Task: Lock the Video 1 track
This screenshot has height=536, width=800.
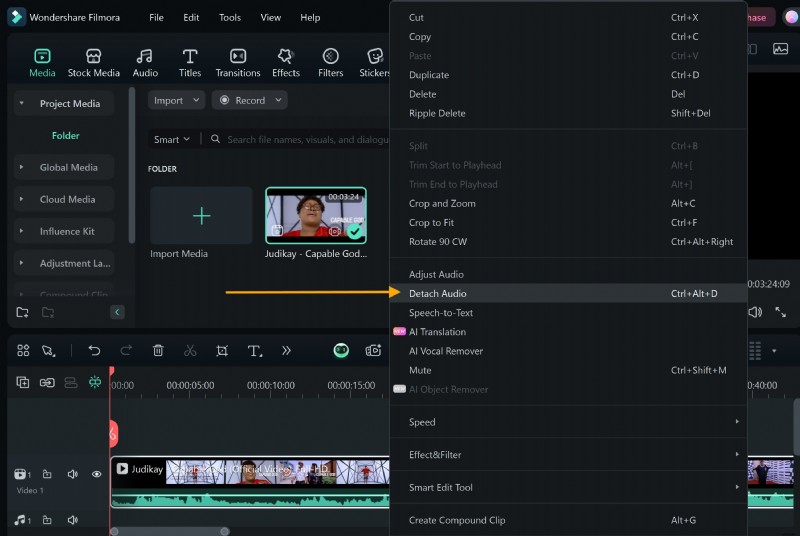Action: coord(47,474)
